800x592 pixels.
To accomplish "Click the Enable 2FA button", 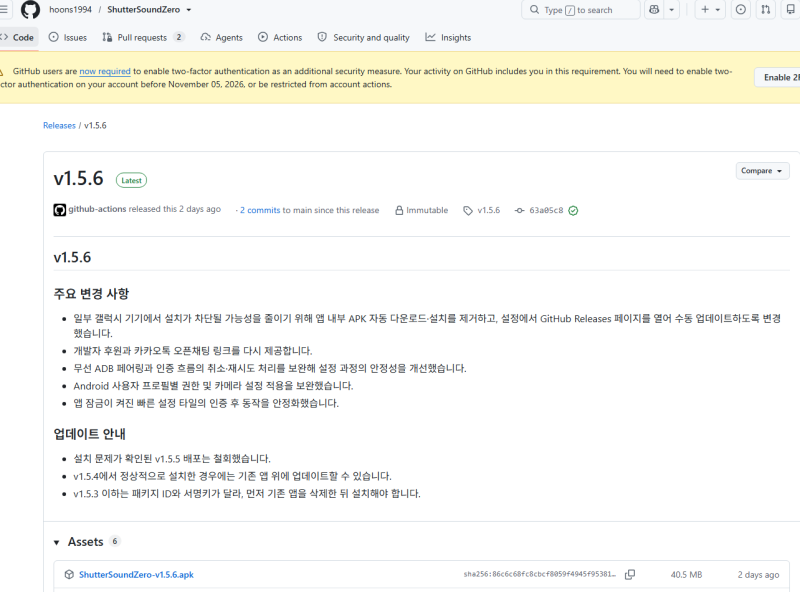I will (x=779, y=77).
